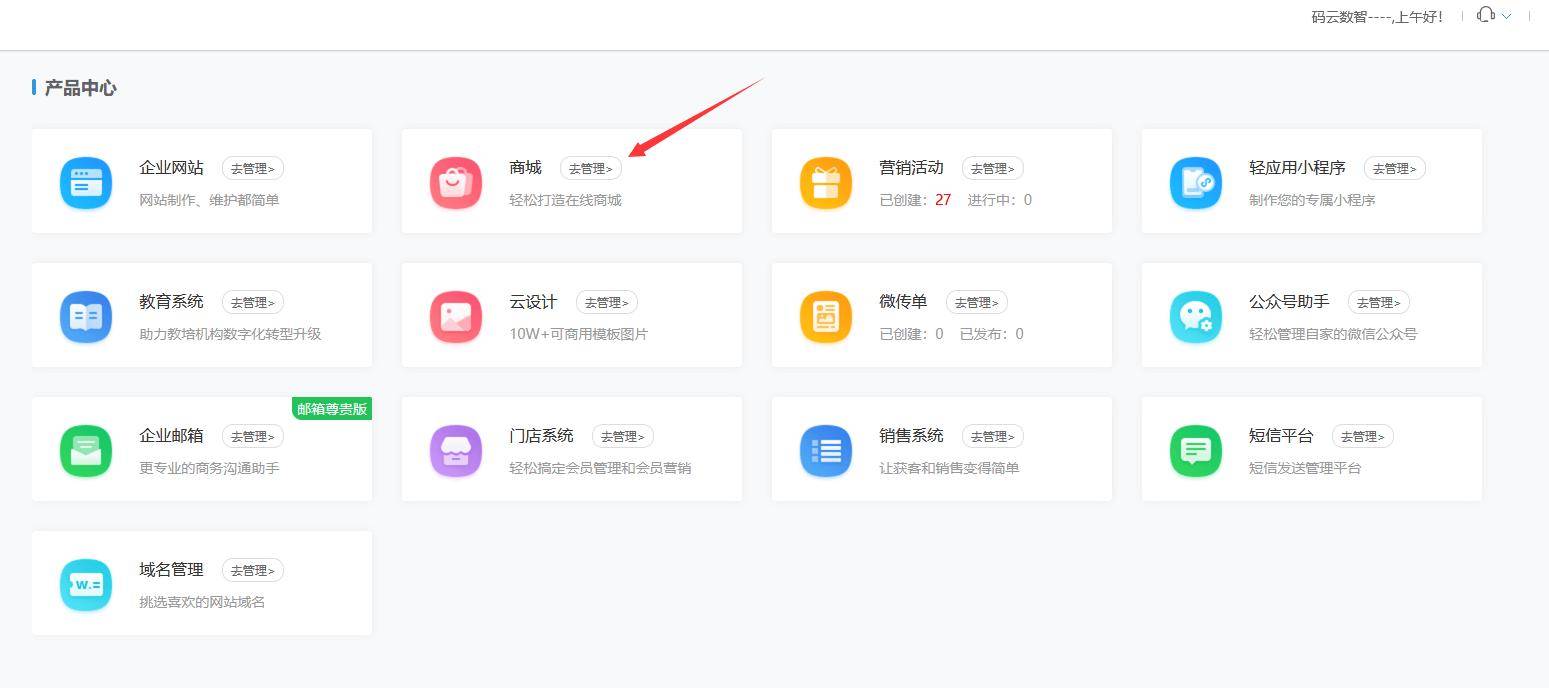Image resolution: width=1549 pixels, height=688 pixels.
Task: Click the 码云数智 greeting text
Action: click(x=1377, y=16)
